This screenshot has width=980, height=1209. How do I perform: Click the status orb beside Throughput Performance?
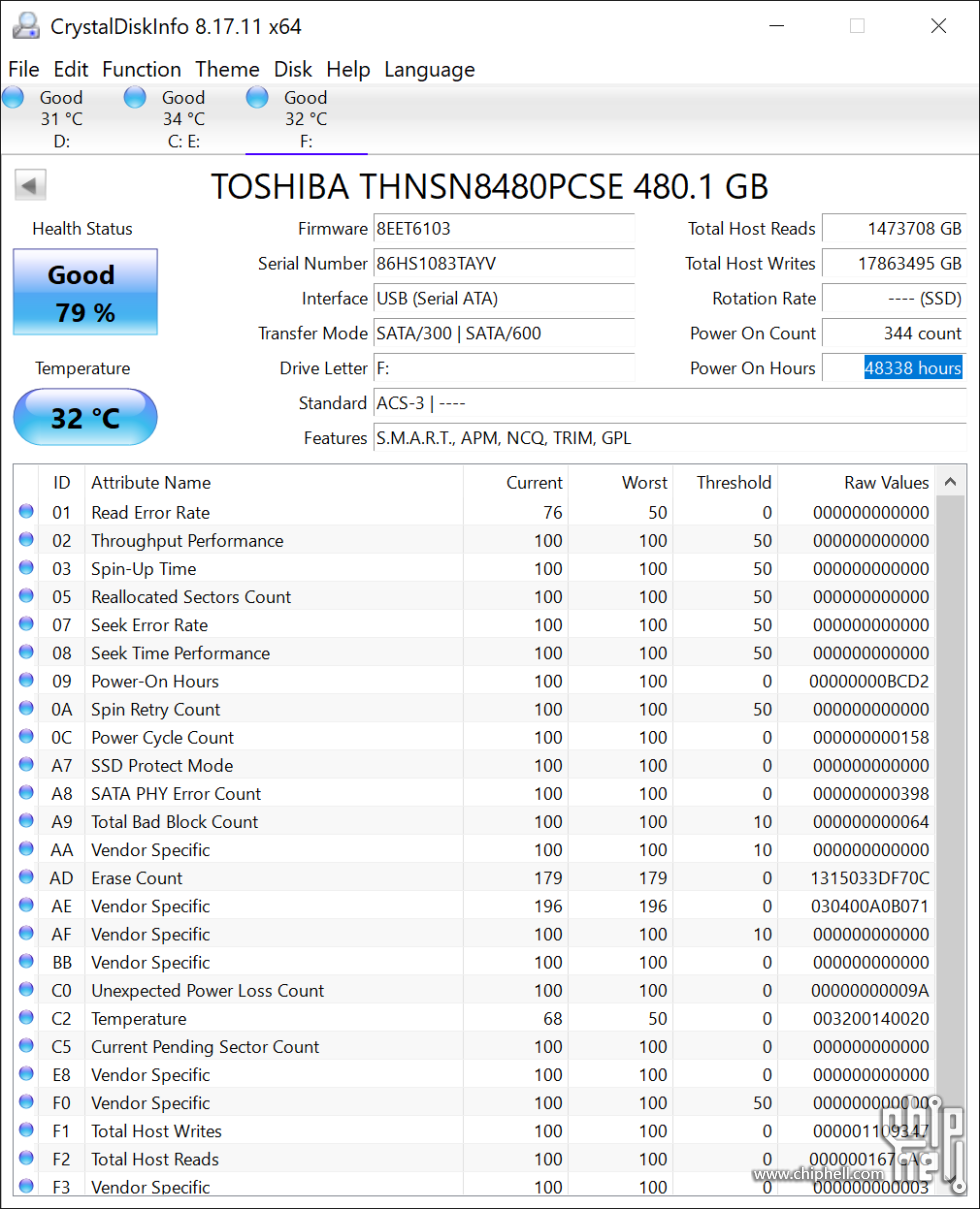(26, 540)
